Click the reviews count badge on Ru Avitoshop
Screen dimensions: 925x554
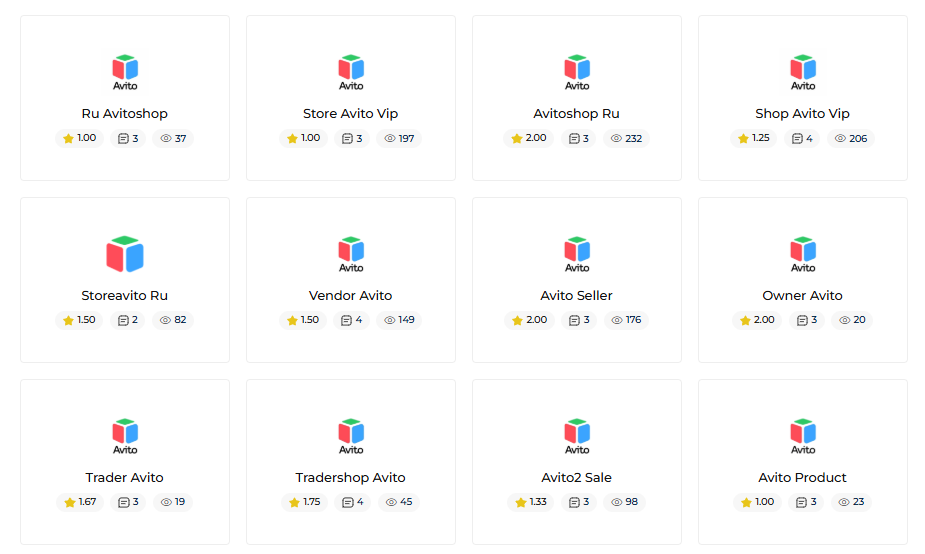(x=128, y=138)
